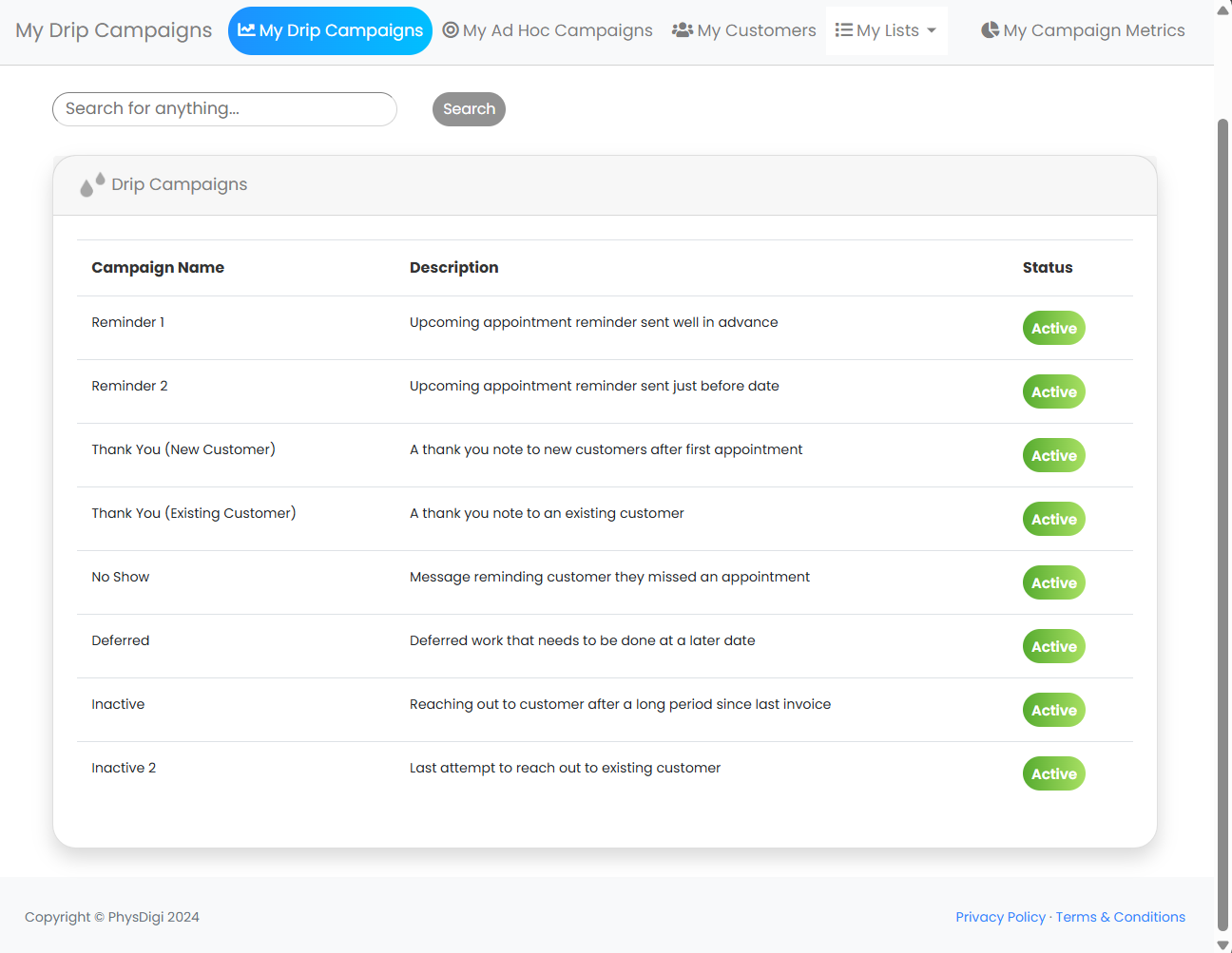The height and width of the screenshot is (953, 1232).
Task: Click the list icon beside My Lists
Action: 844,29
